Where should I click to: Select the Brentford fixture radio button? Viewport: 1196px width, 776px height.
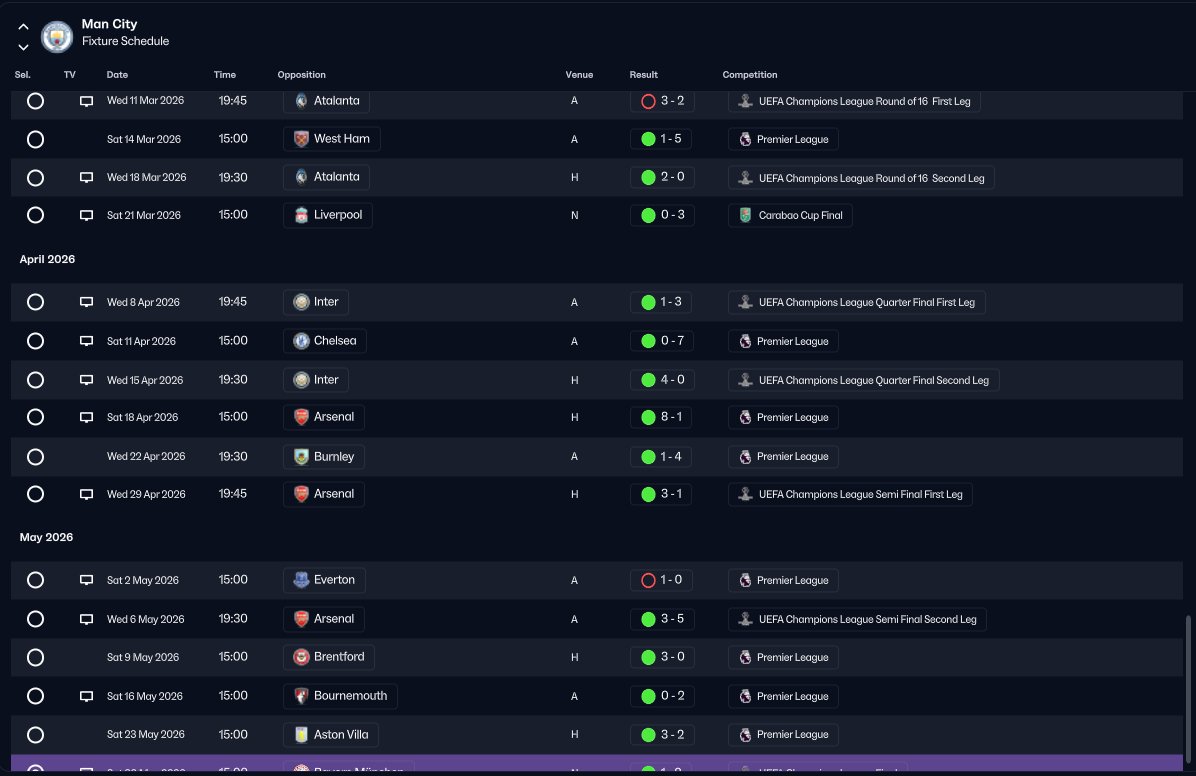[35, 657]
